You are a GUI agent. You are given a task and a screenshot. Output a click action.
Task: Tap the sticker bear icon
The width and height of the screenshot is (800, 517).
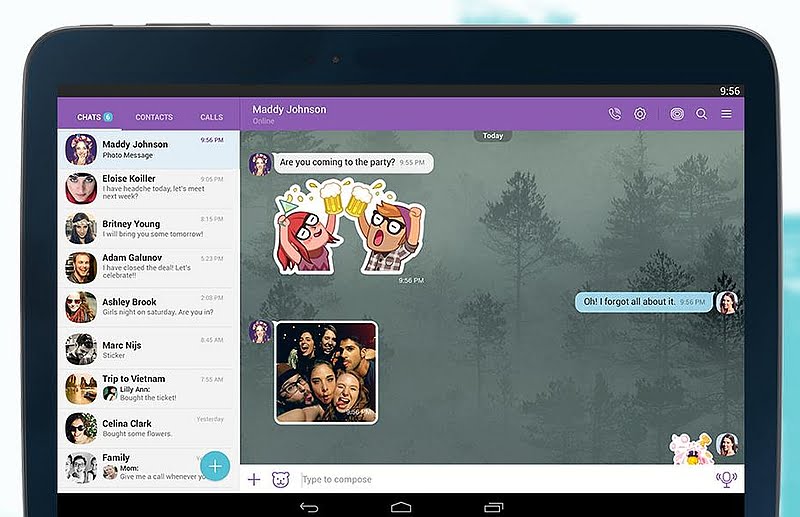tap(281, 480)
